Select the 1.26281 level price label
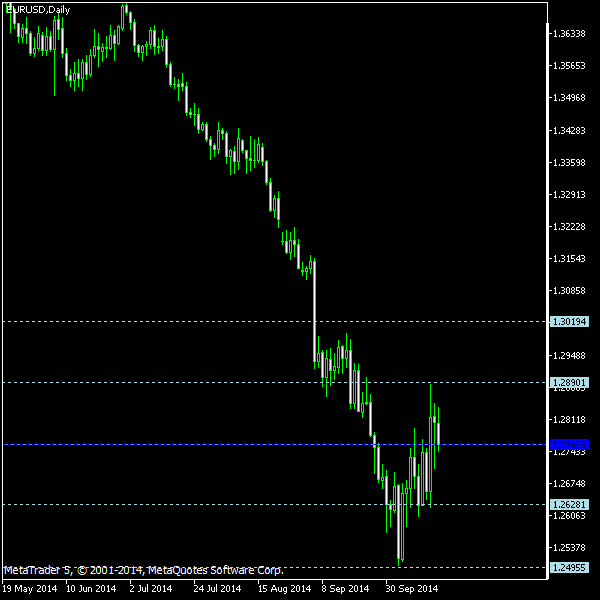The height and width of the screenshot is (600, 600). (x=569, y=504)
